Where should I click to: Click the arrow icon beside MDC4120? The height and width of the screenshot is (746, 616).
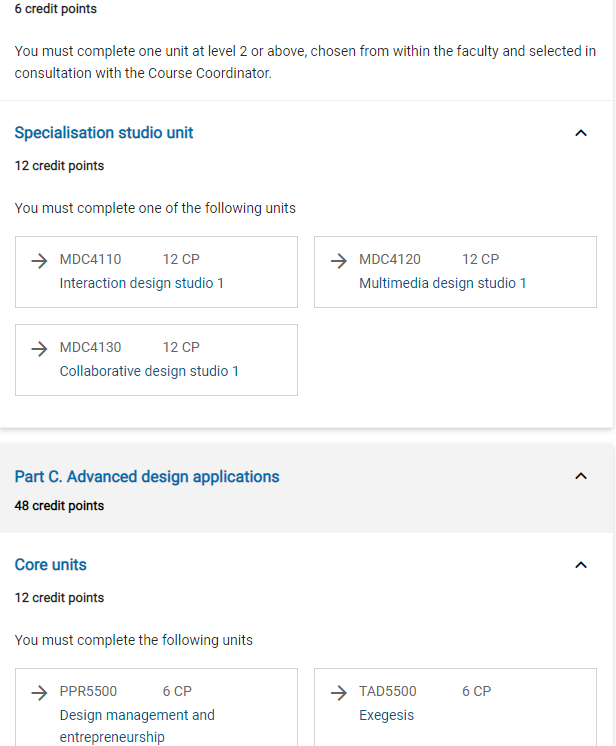click(x=339, y=260)
